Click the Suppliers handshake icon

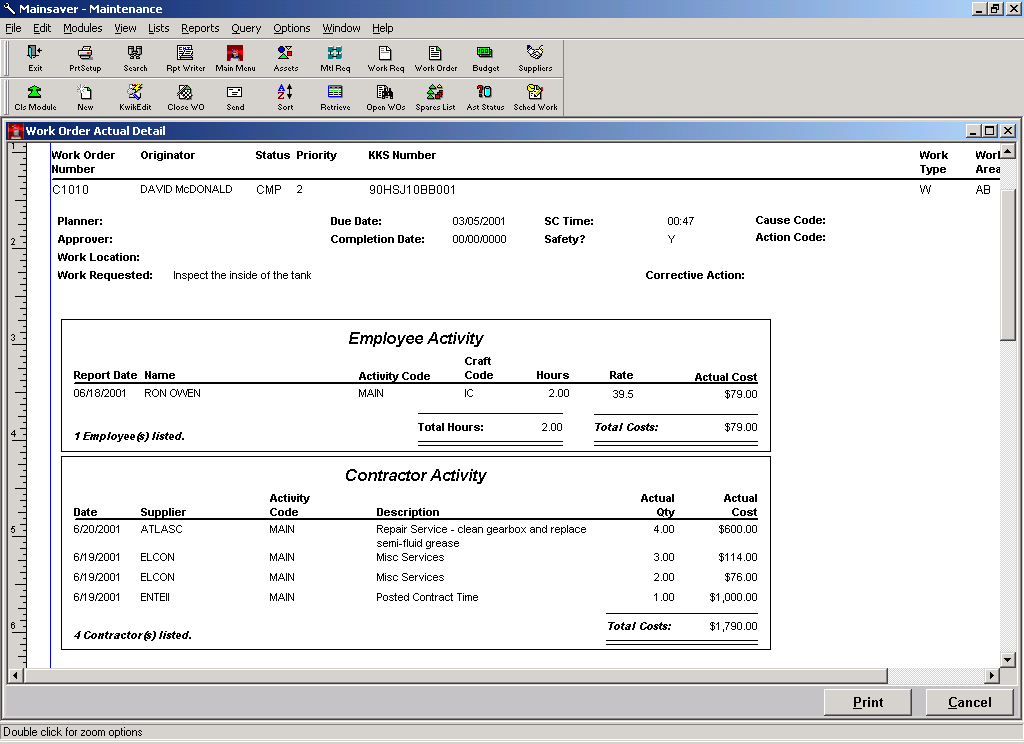535,58
